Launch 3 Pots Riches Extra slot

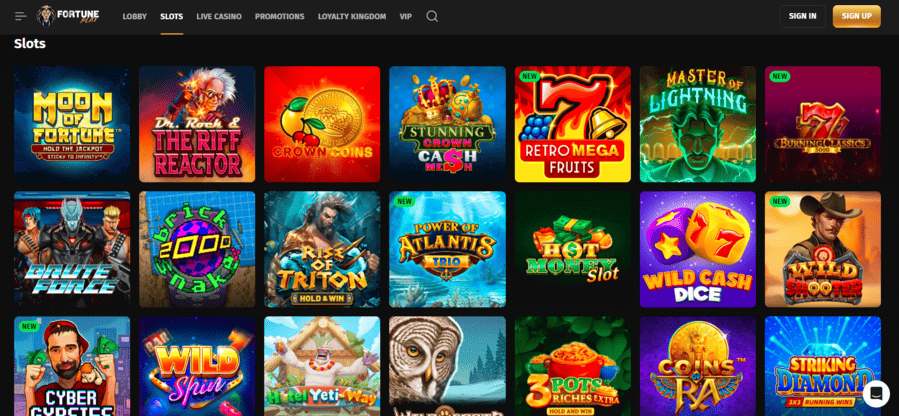[573, 366]
